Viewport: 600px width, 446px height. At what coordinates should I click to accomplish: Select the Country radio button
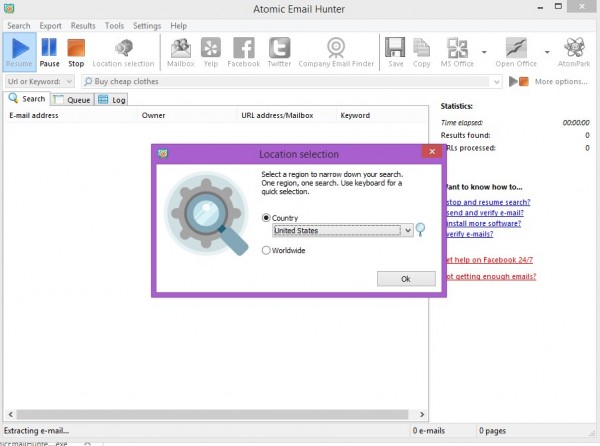coord(266,218)
